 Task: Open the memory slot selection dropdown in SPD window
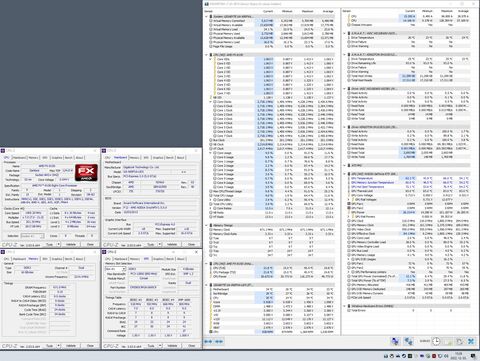(114, 269)
